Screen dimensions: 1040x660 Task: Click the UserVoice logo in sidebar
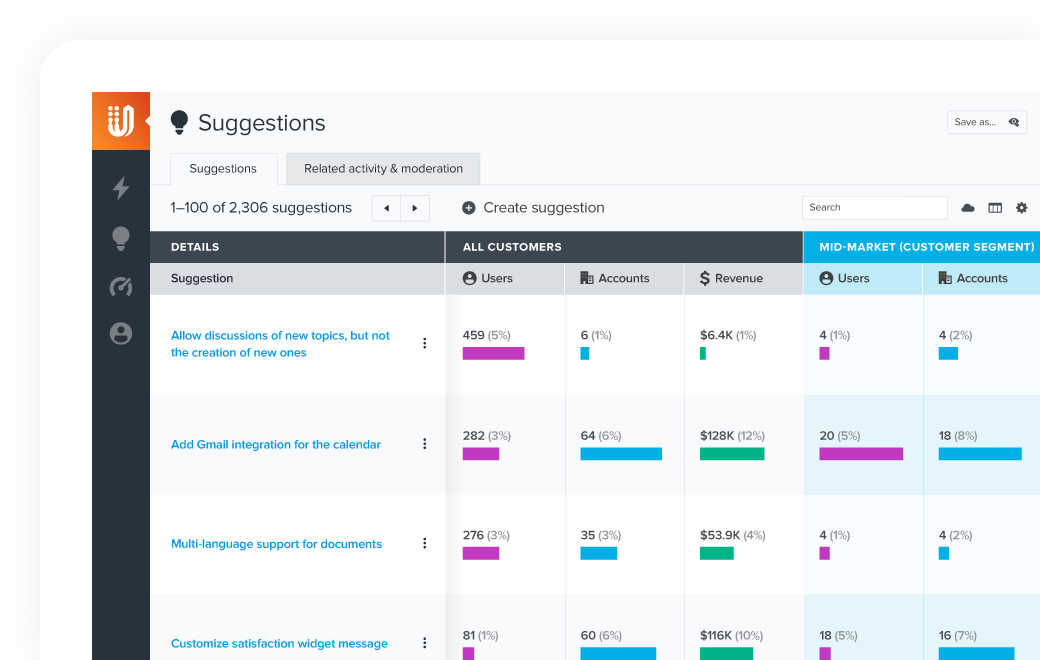point(121,121)
